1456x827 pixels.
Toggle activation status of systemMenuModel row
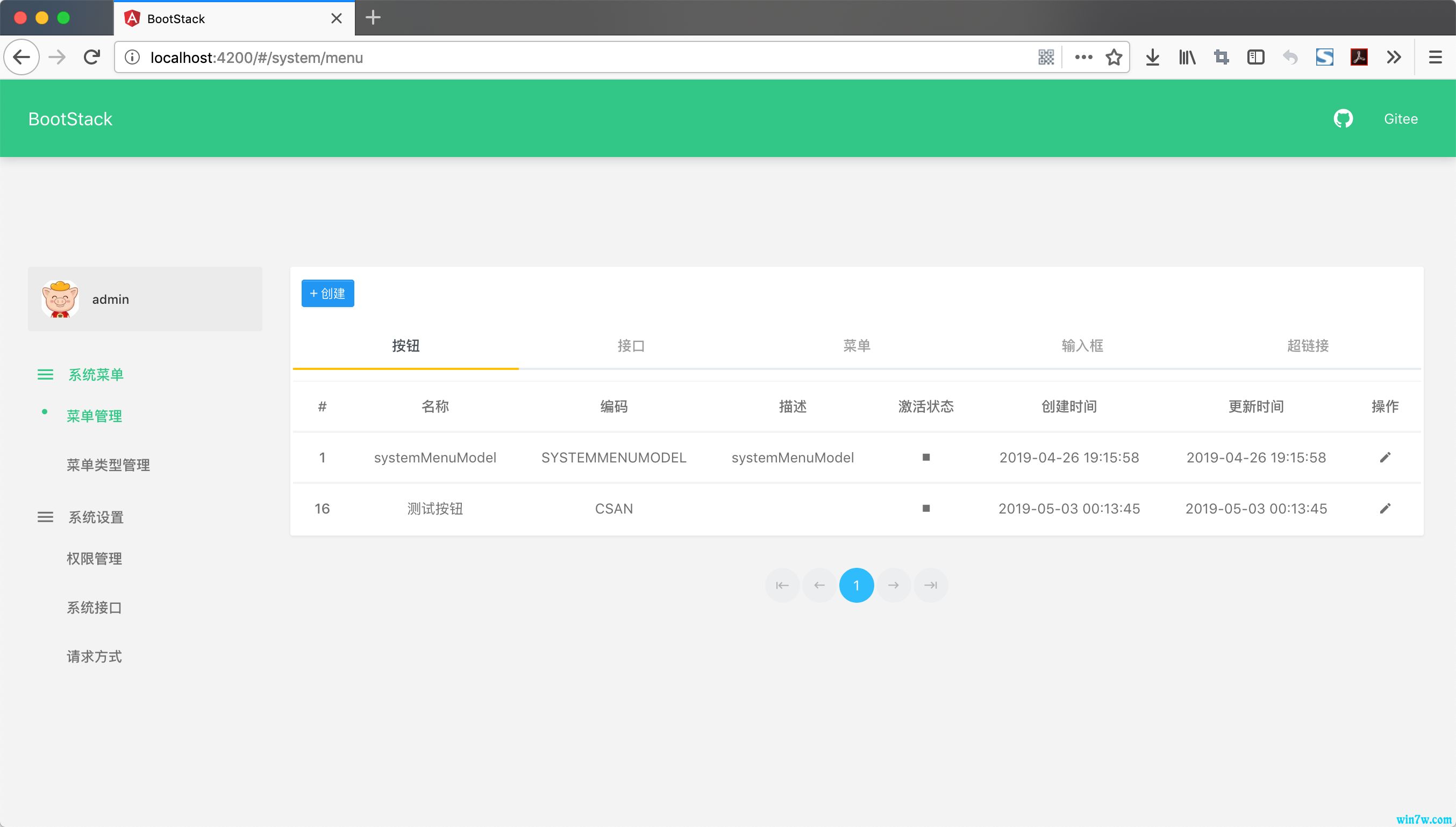926,457
